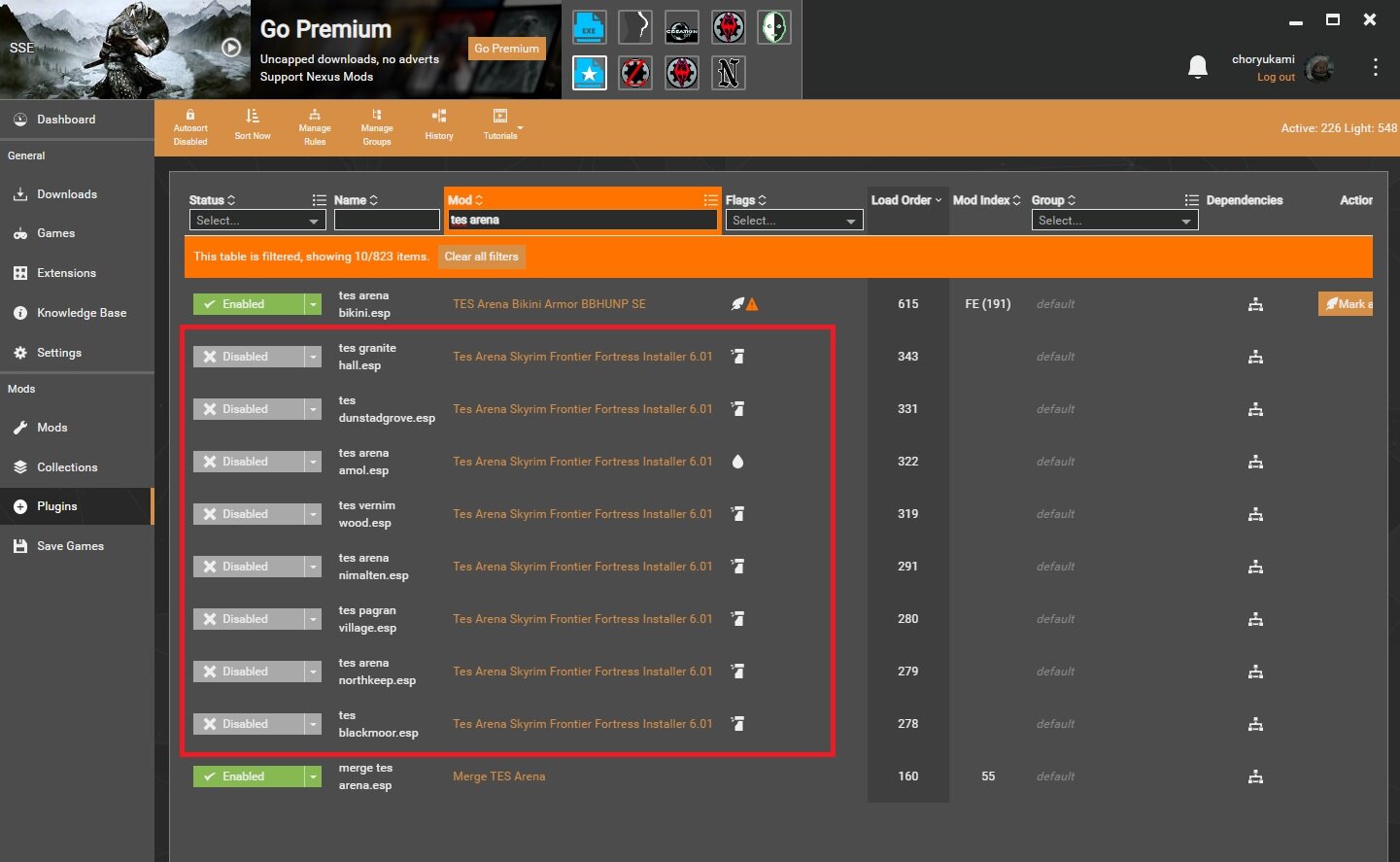Open the Games page
Image resolution: width=1400 pixels, height=862 pixels.
click(x=77, y=233)
